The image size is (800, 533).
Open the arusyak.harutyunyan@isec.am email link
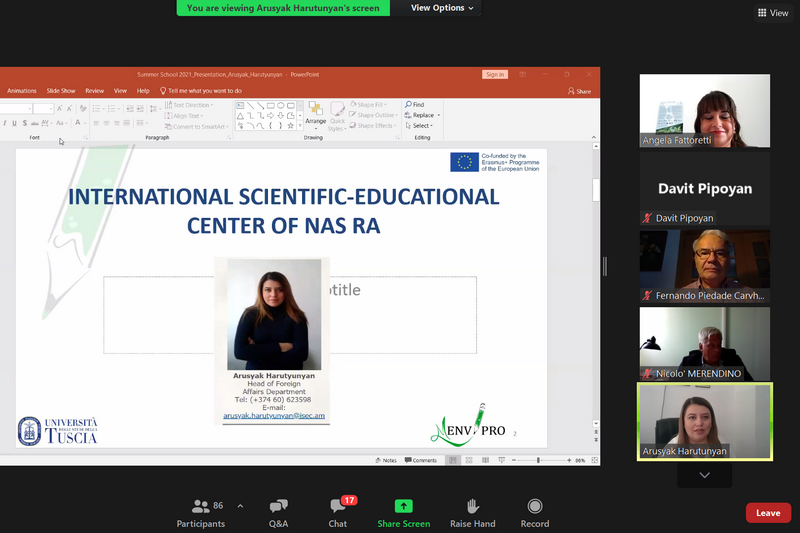click(x=274, y=416)
